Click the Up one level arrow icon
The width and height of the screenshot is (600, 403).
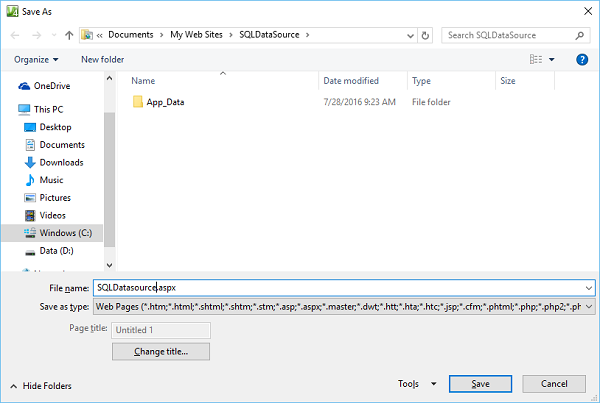(x=68, y=35)
